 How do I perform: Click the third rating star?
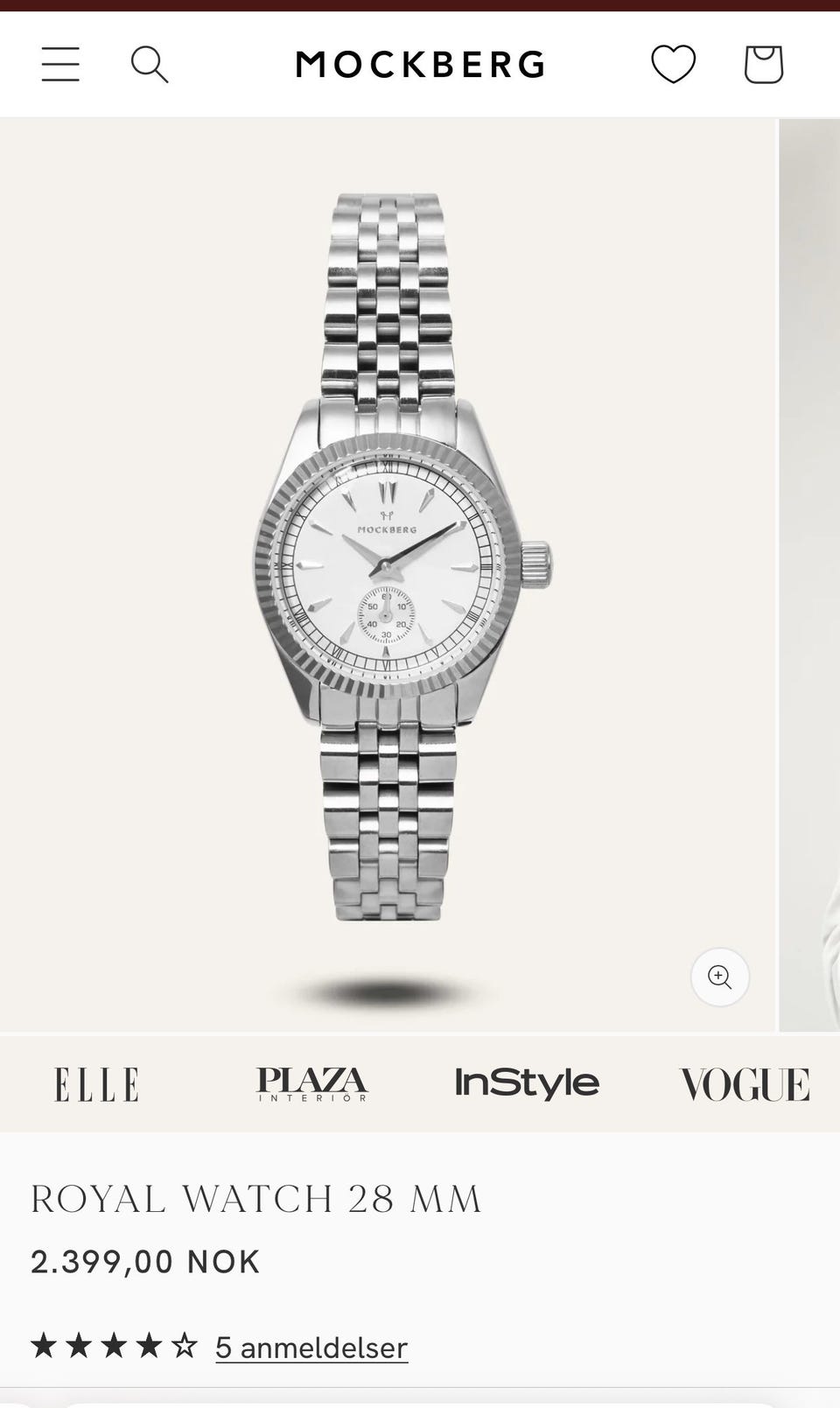tap(114, 1346)
